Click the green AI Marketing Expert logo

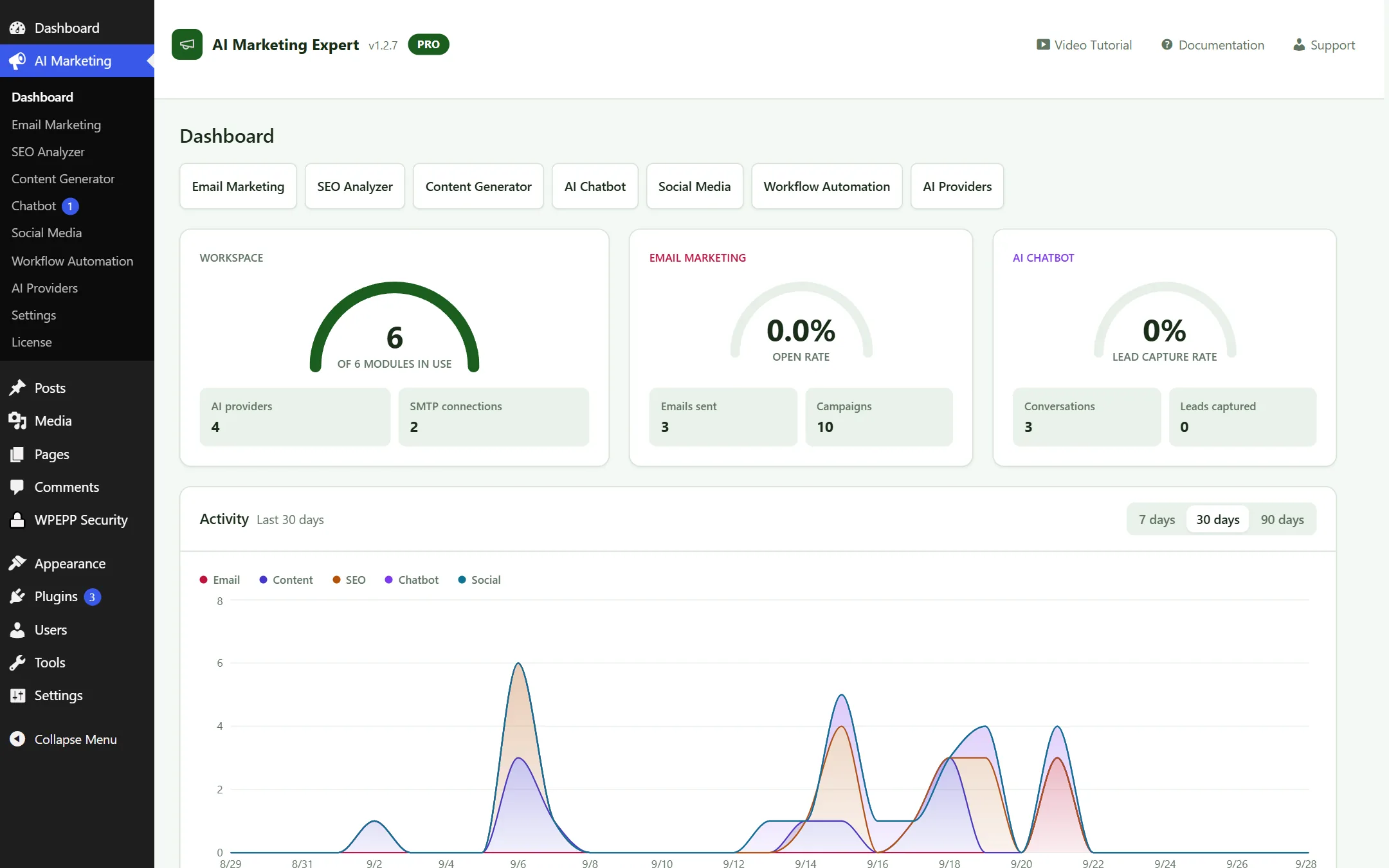coord(187,44)
